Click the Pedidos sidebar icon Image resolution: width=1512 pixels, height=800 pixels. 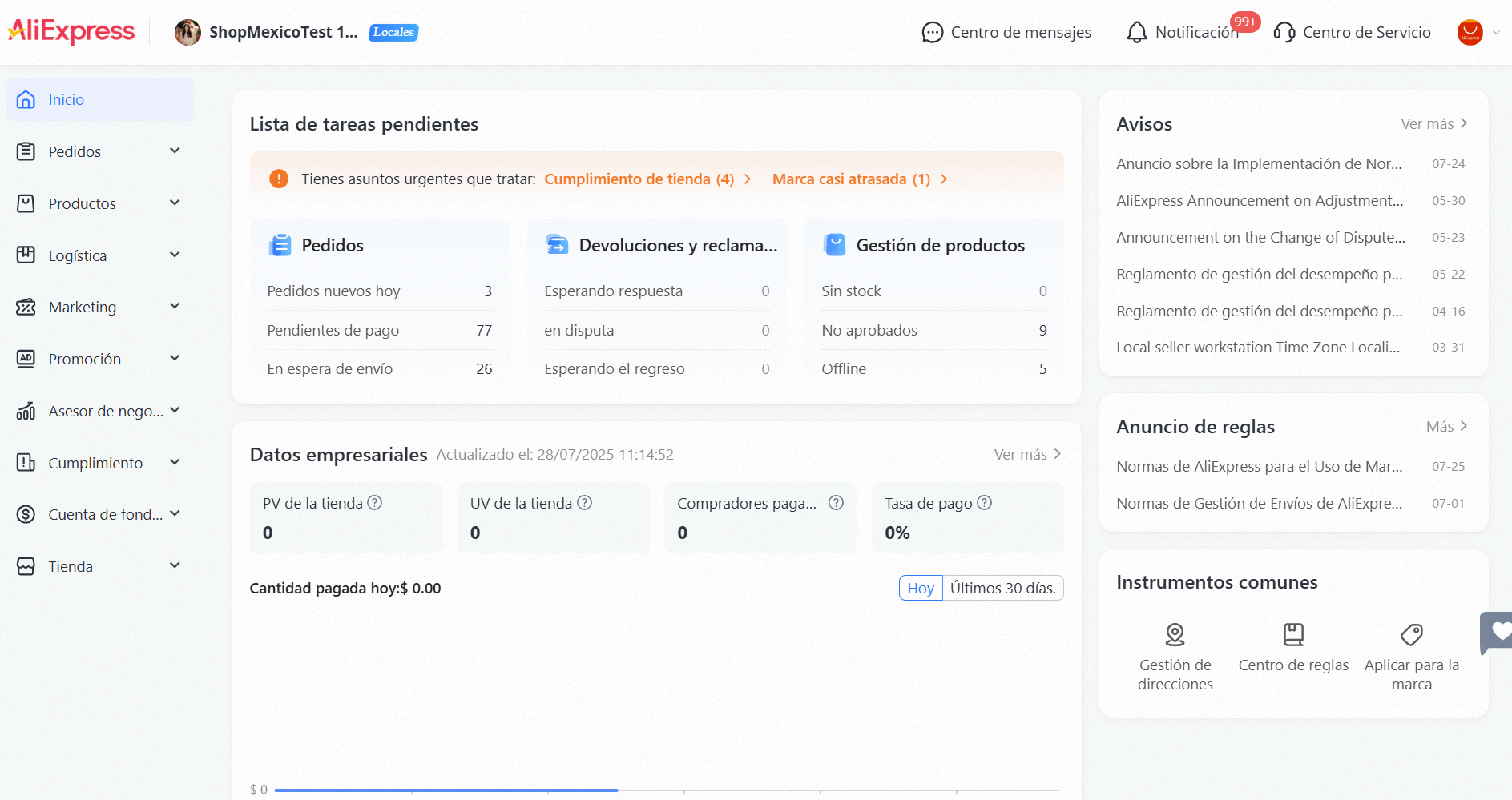(x=26, y=151)
